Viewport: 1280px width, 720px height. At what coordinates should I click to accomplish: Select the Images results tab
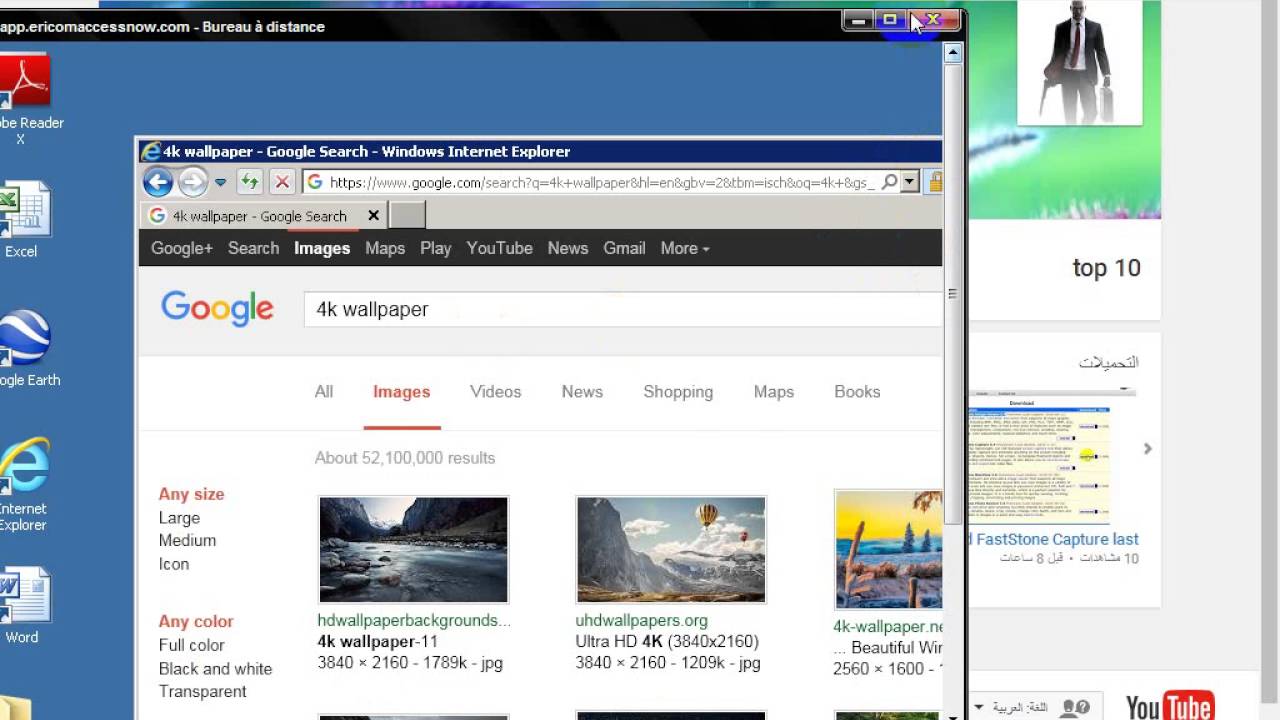402,392
